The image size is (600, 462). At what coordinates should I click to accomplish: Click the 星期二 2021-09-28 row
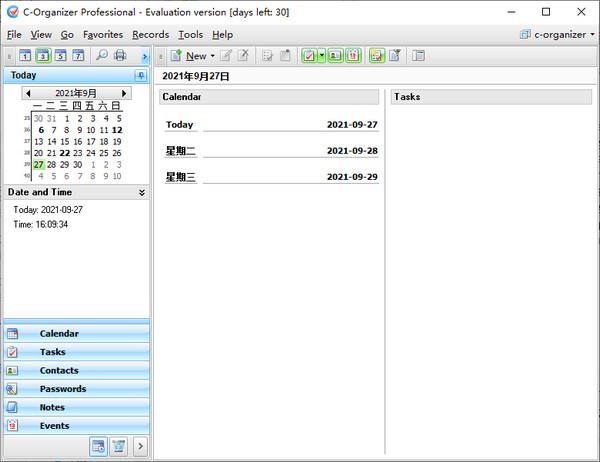(x=272, y=151)
